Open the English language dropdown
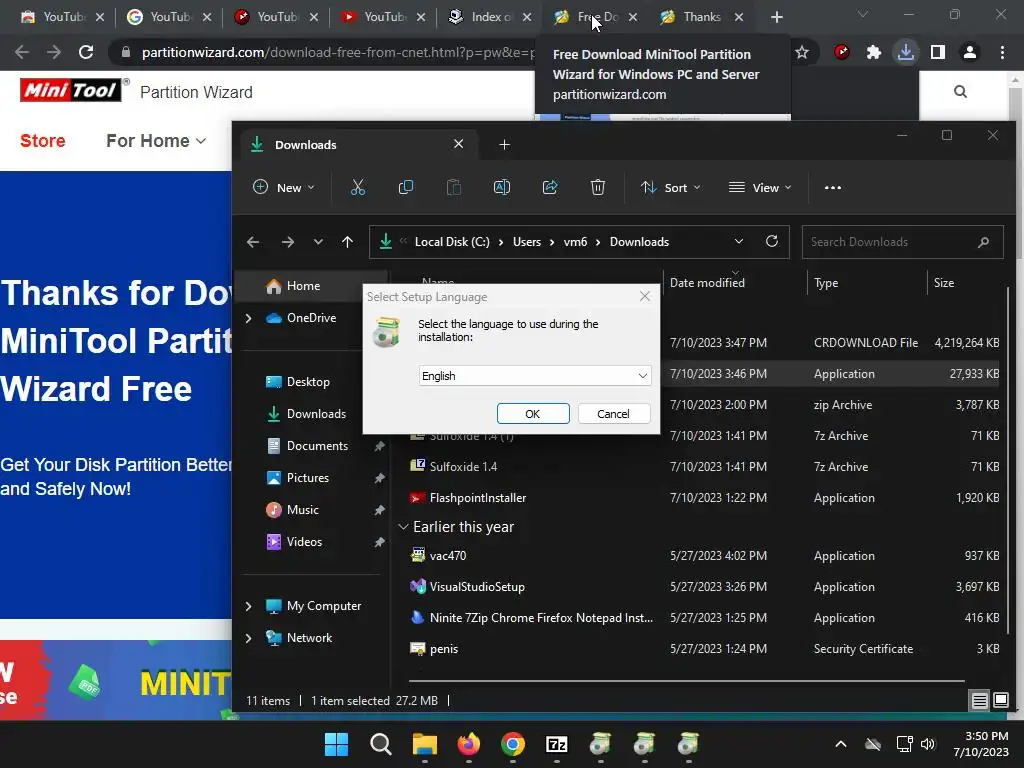This screenshot has width=1024, height=768. (535, 376)
